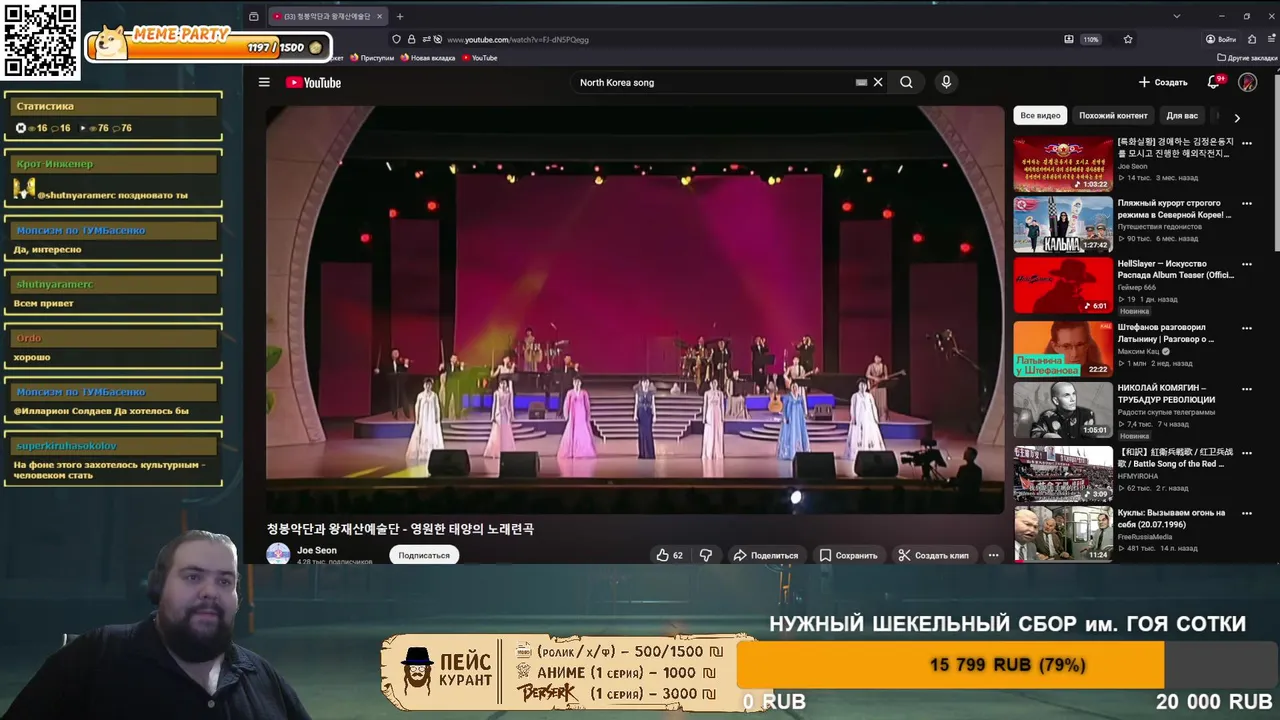This screenshot has width=1280, height=720.
Task: Subscribe with the 'Подписаться' button
Action: (424, 555)
